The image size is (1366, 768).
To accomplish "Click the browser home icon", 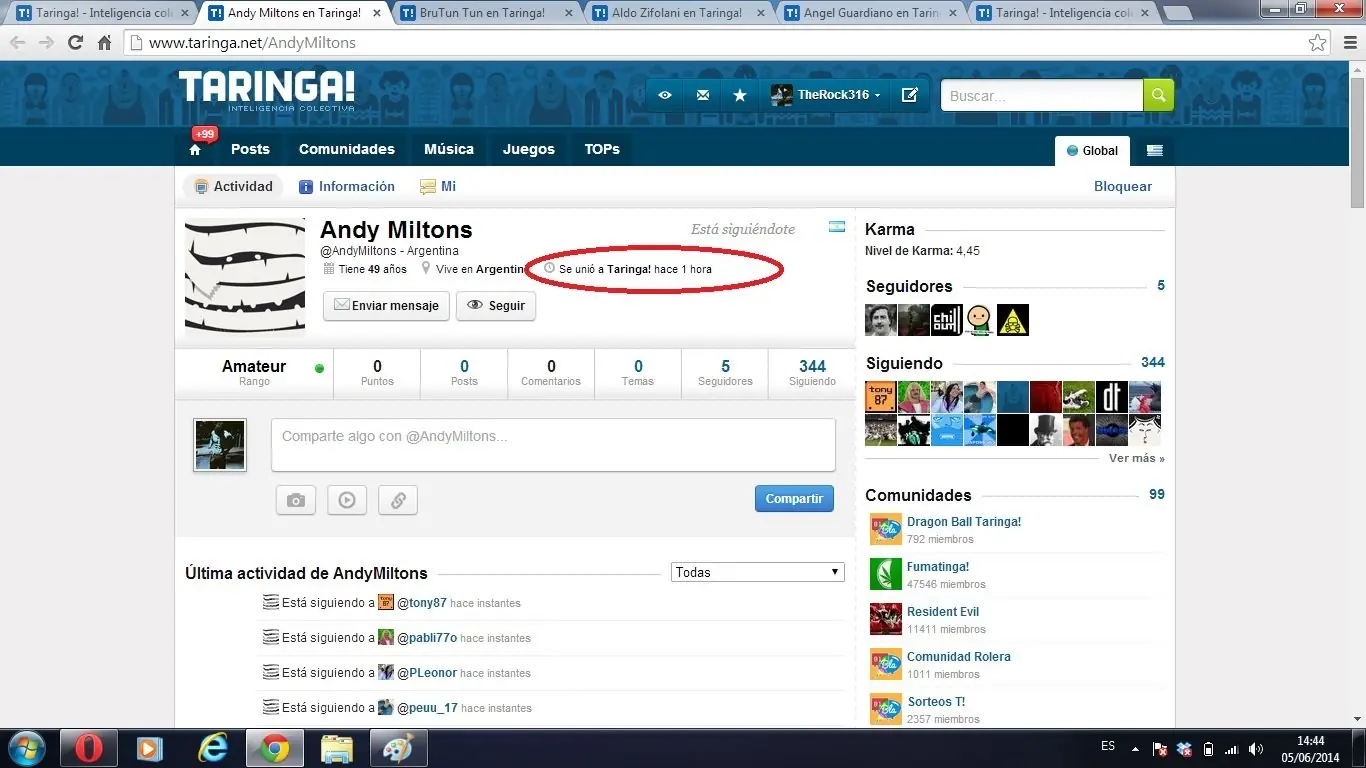I will coord(104,43).
